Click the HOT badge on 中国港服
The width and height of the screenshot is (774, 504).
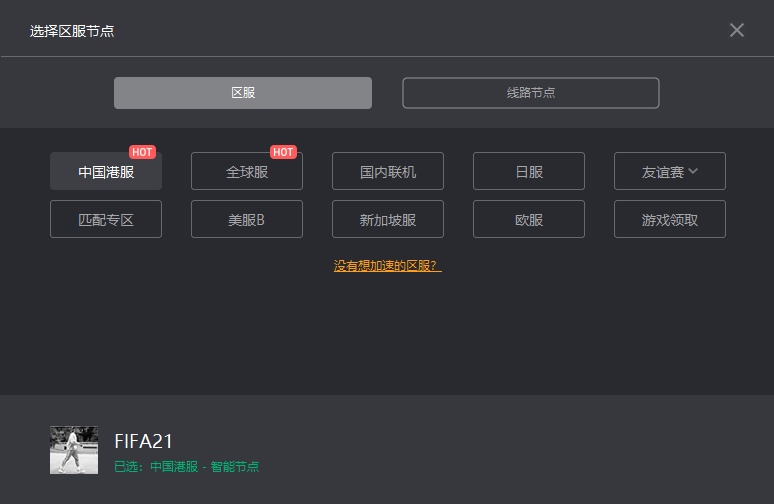click(142, 152)
